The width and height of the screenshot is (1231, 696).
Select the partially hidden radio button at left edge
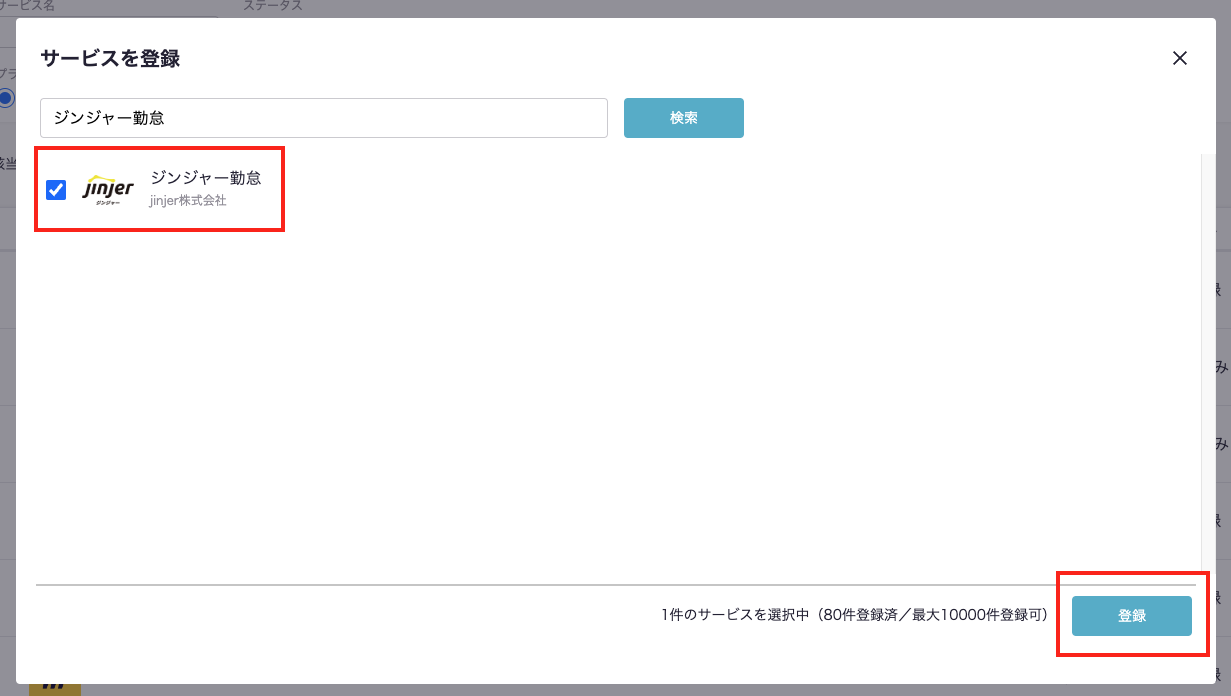[6, 98]
